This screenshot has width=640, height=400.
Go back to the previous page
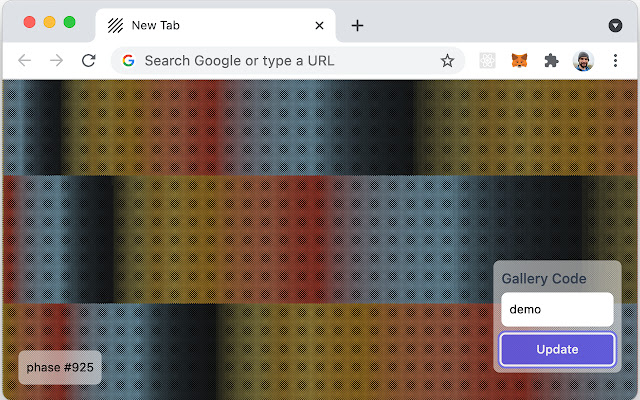tap(25, 61)
